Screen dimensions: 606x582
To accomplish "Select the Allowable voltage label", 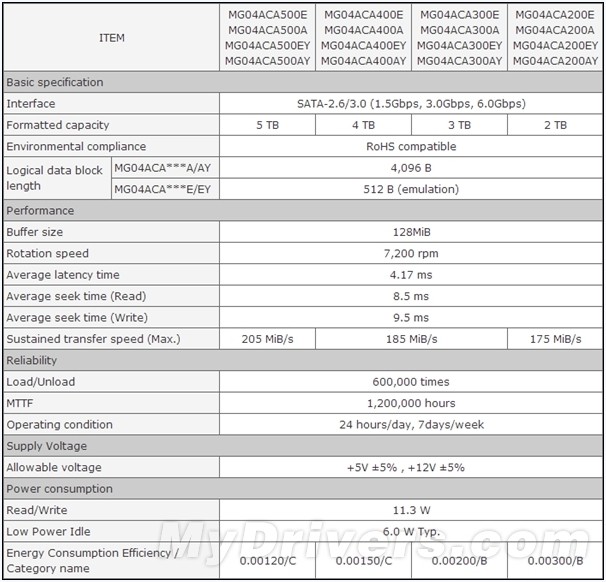I will 54,467.
